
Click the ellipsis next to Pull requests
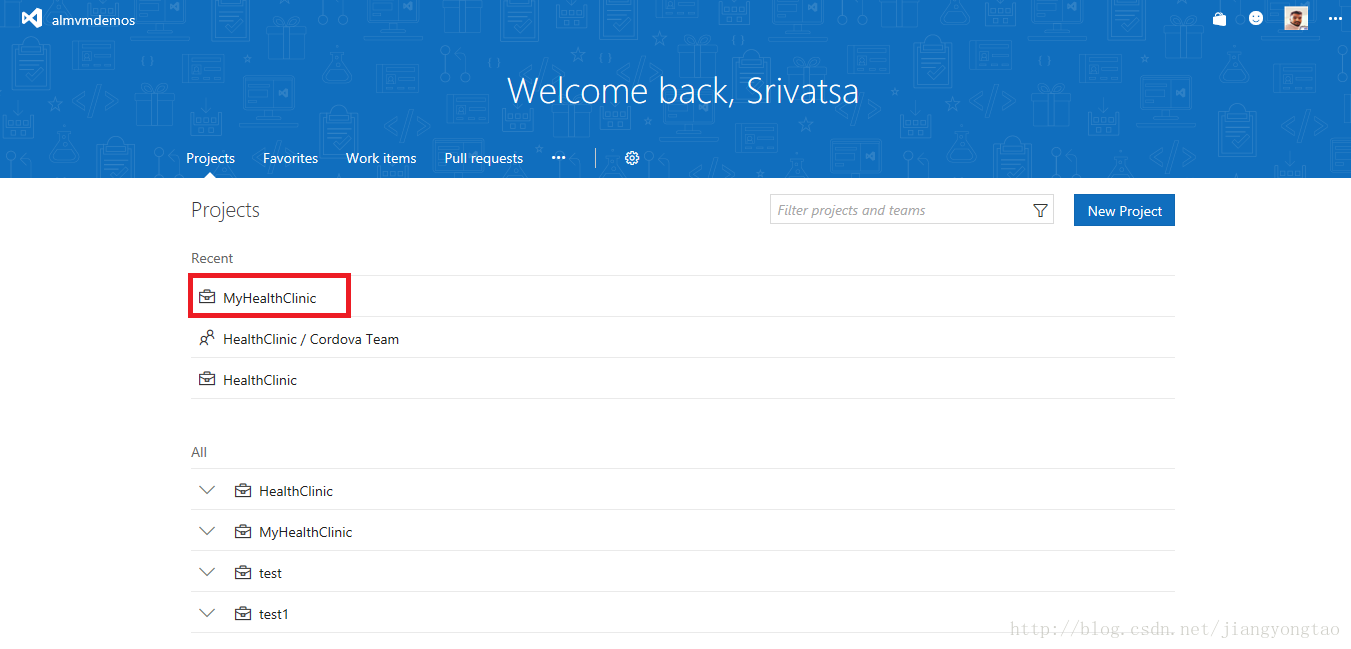[x=558, y=158]
